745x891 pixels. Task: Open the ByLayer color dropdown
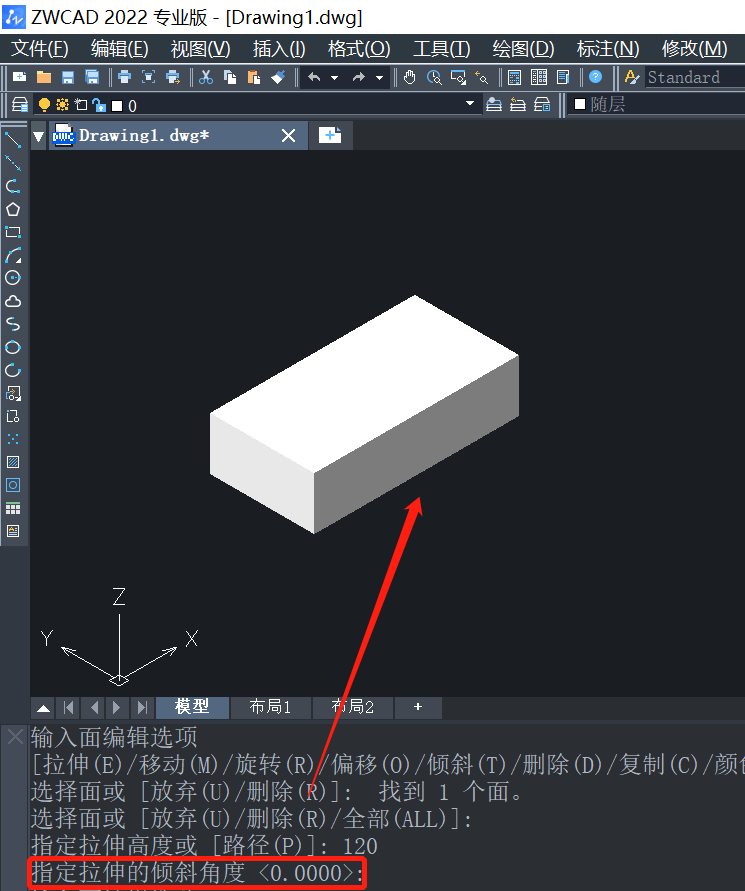(656, 105)
